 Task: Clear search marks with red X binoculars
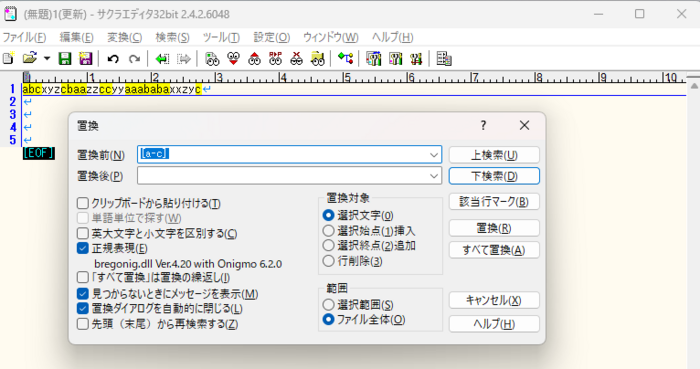tap(296, 58)
